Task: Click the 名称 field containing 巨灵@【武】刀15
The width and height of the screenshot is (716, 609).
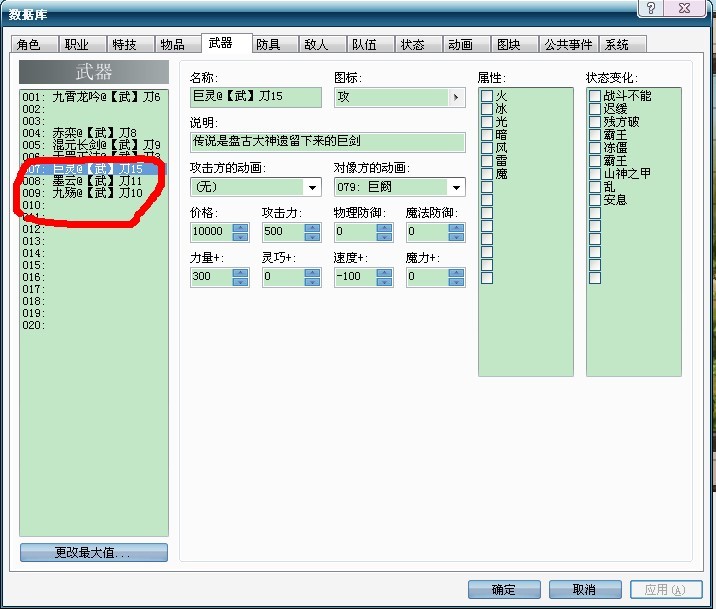Action: pos(256,97)
